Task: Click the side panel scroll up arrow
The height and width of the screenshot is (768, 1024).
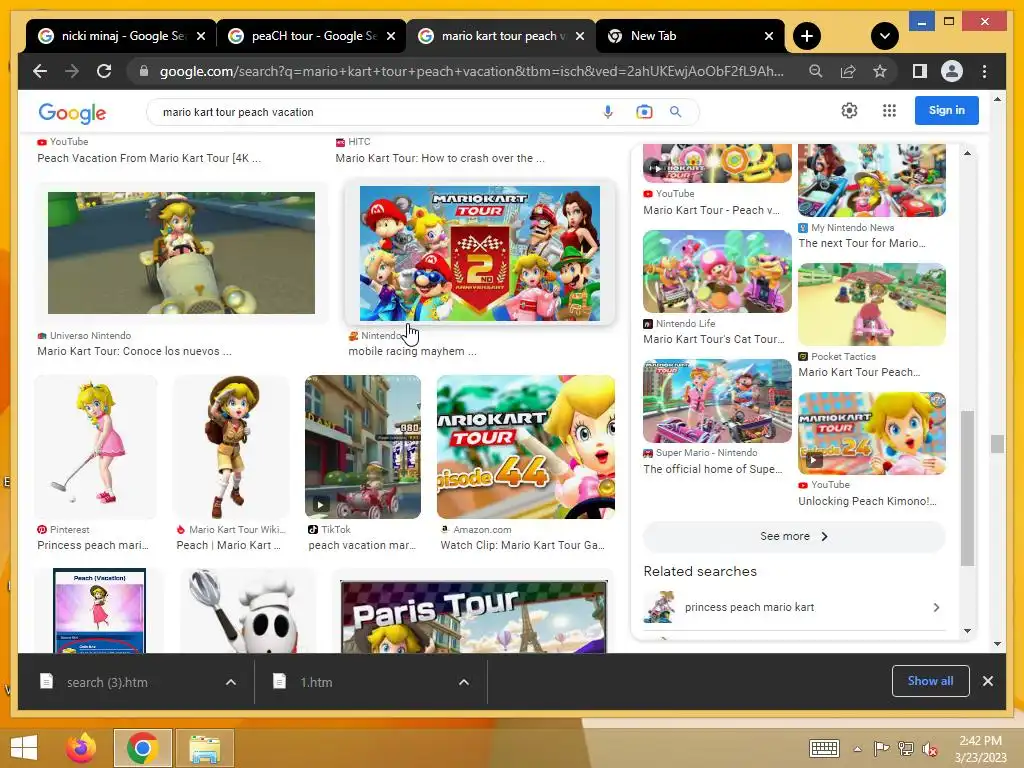Action: (967, 153)
